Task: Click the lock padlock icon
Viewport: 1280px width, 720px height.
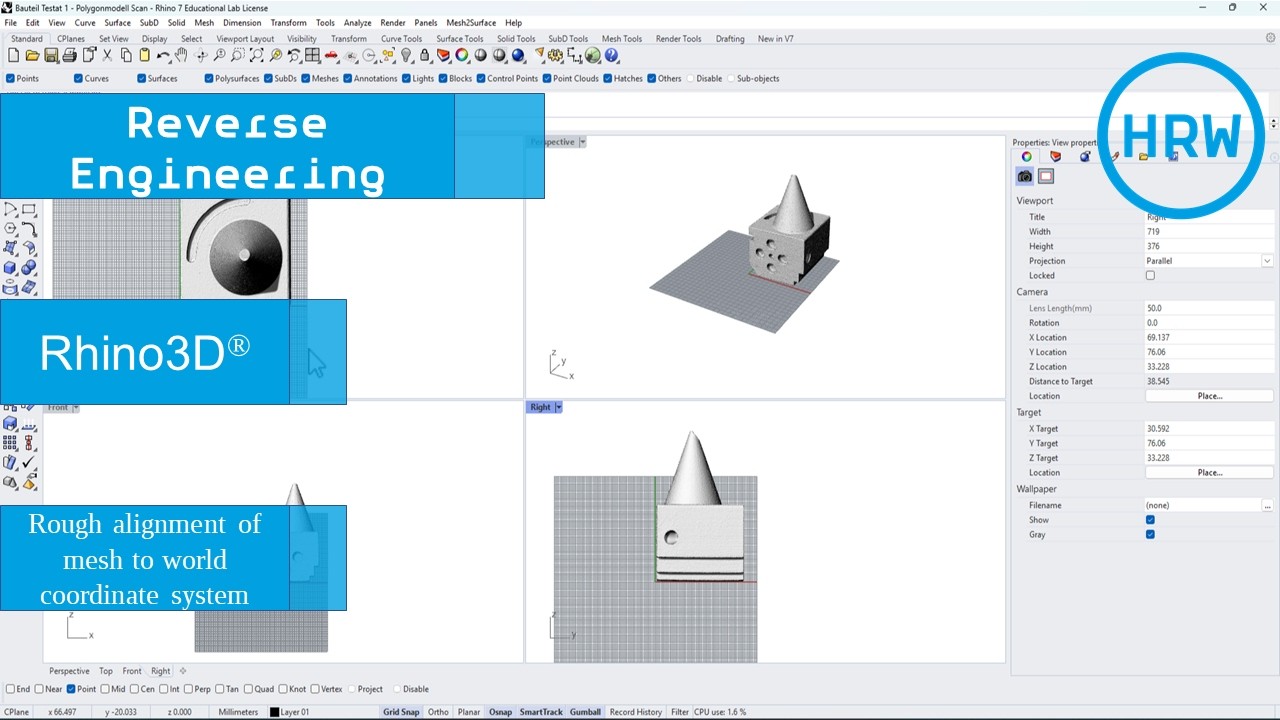Action: point(425,55)
